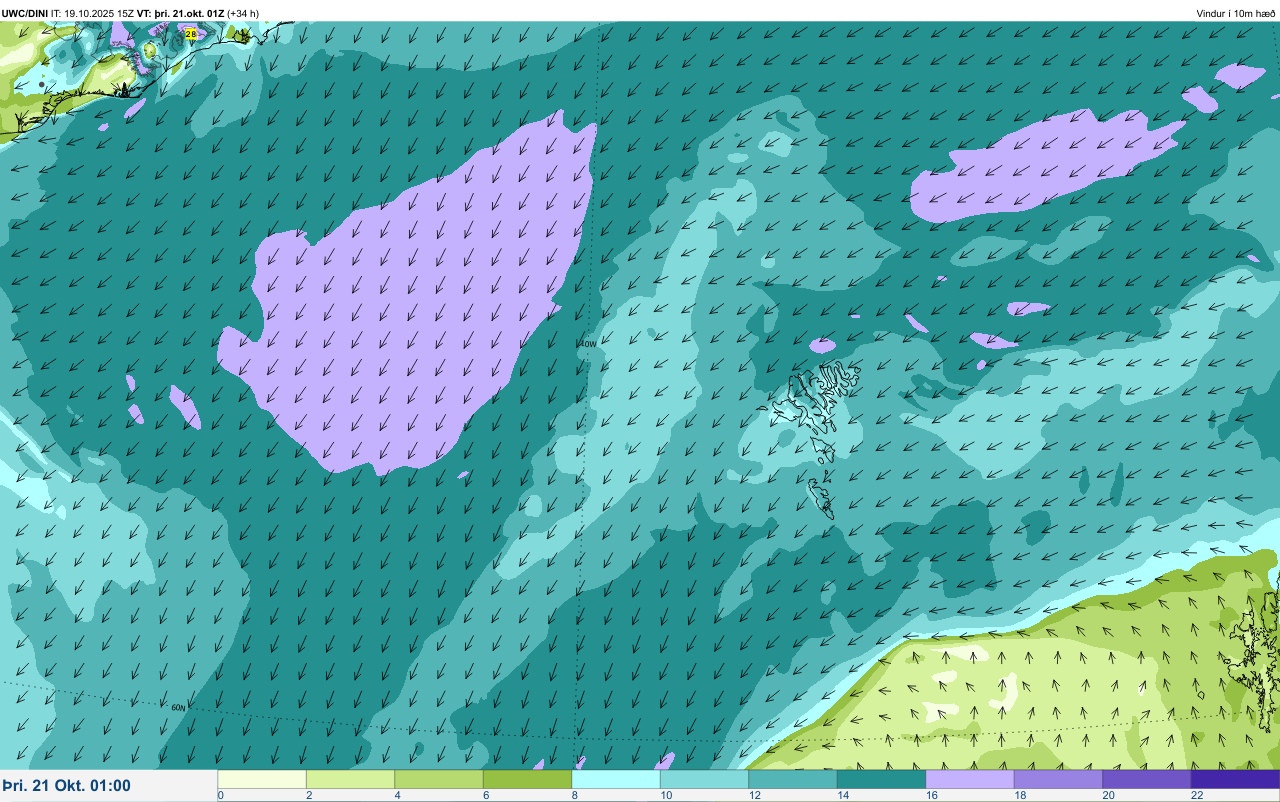Click the 8–10 m/s pale cyan legend swatch
Image resolution: width=1280 pixels, height=802 pixels.
tap(616, 779)
